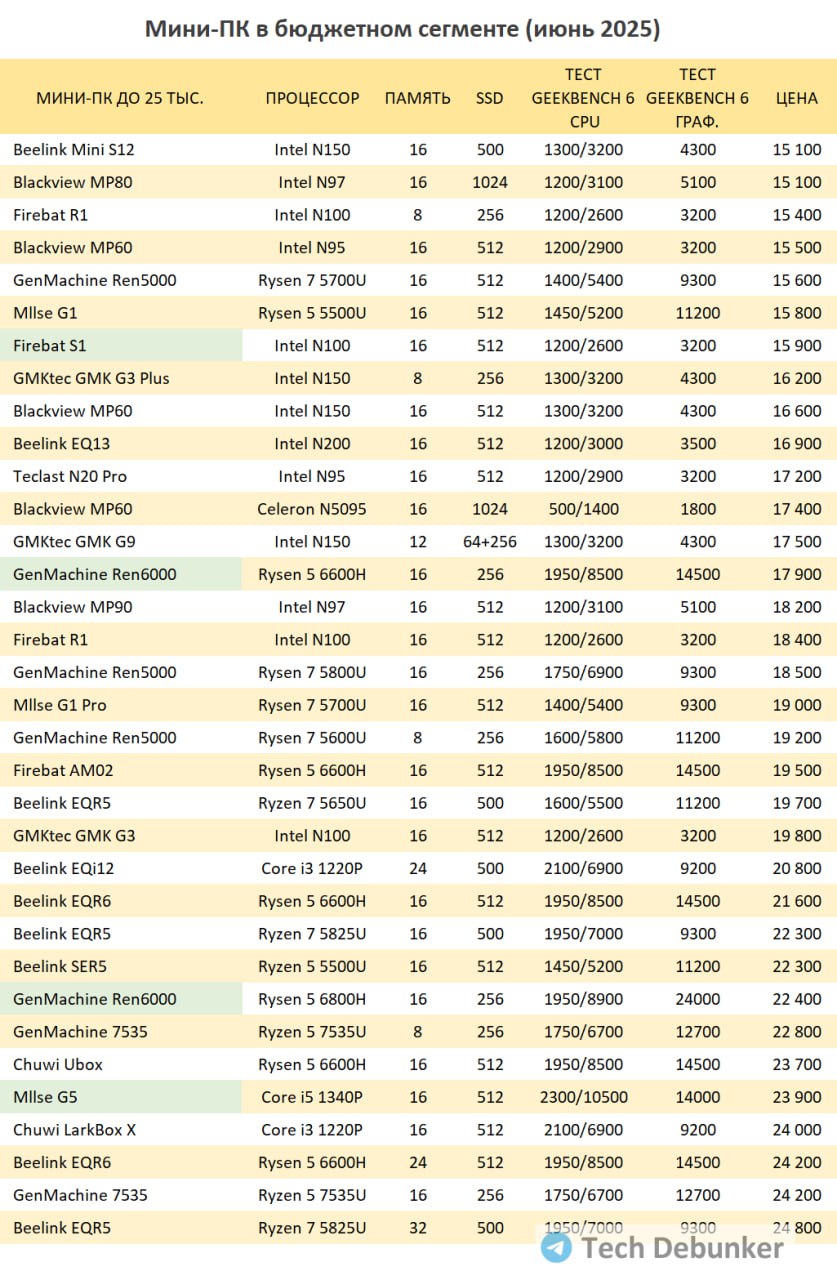
Task: Select the Celeron N5095 processor cell
Action: [312, 509]
